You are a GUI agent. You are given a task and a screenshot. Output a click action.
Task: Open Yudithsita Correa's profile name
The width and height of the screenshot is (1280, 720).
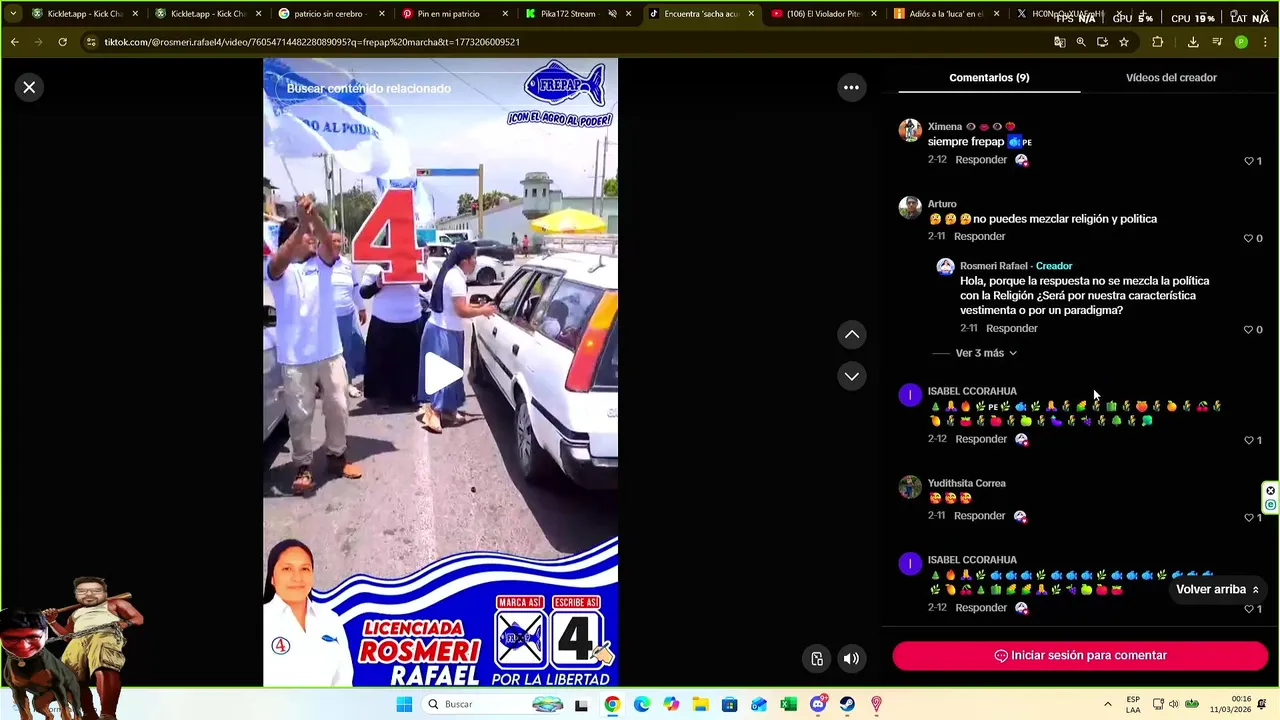[x=966, y=483]
